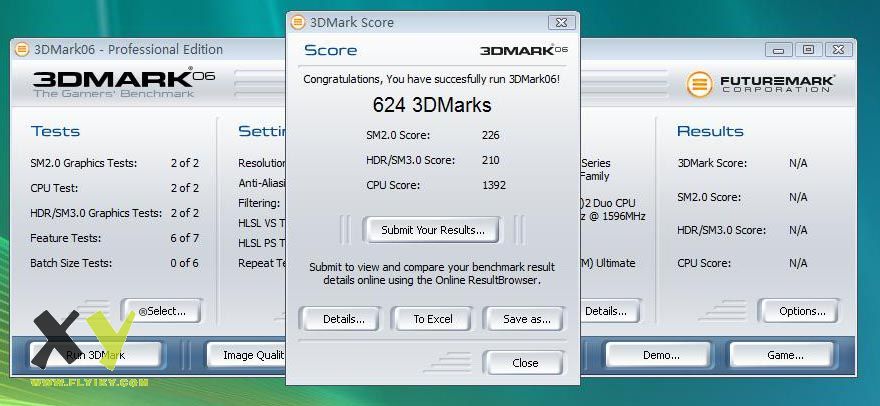Screen dimensions: 880x406
Task: Click 'Batch Size Tests:' label
Action: point(71,263)
